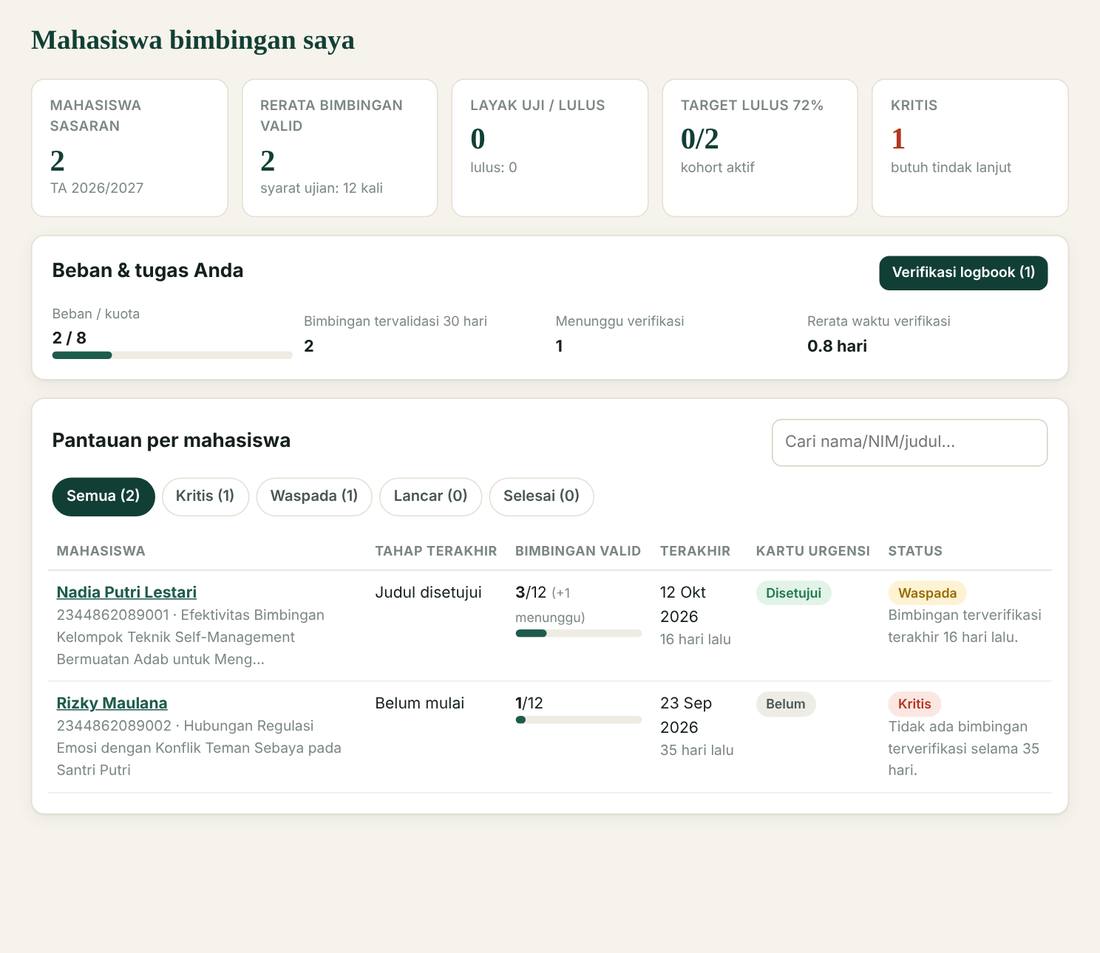Click the '16 hari lalu' text under the date
This screenshot has width=1100, height=953.
pos(695,639)
